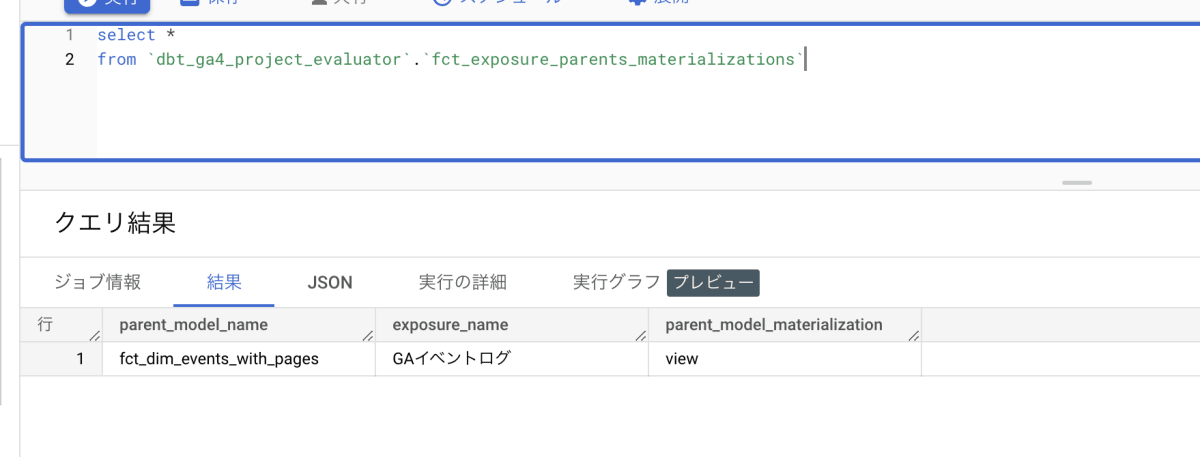1200x457 pixels.
Task: Open the 実行グラフ tab
Action: pyautogui.click(x=616, y=282)
